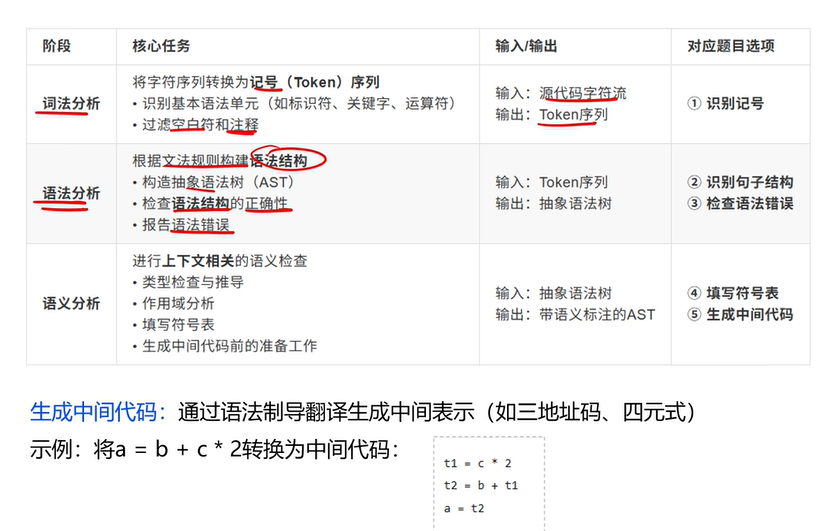Image resolution: width=829 pixels, height=531 pixels.
Task: Select the 语法分析 stage cell
Action: click(71, 193)
